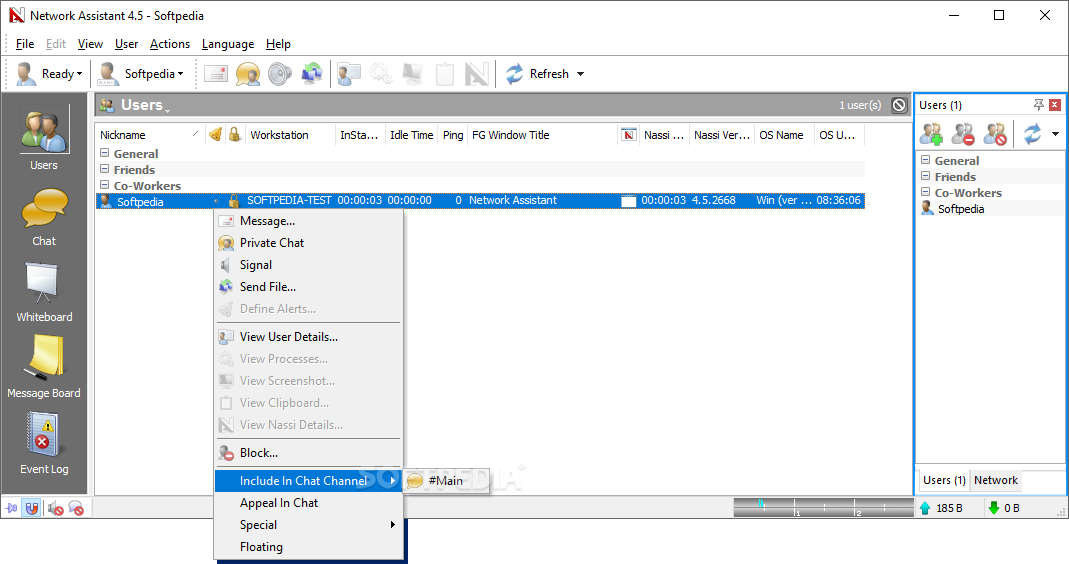
Task: Click the pin icon in status bar
Action: pyautogui.click(x=12, y=508)
